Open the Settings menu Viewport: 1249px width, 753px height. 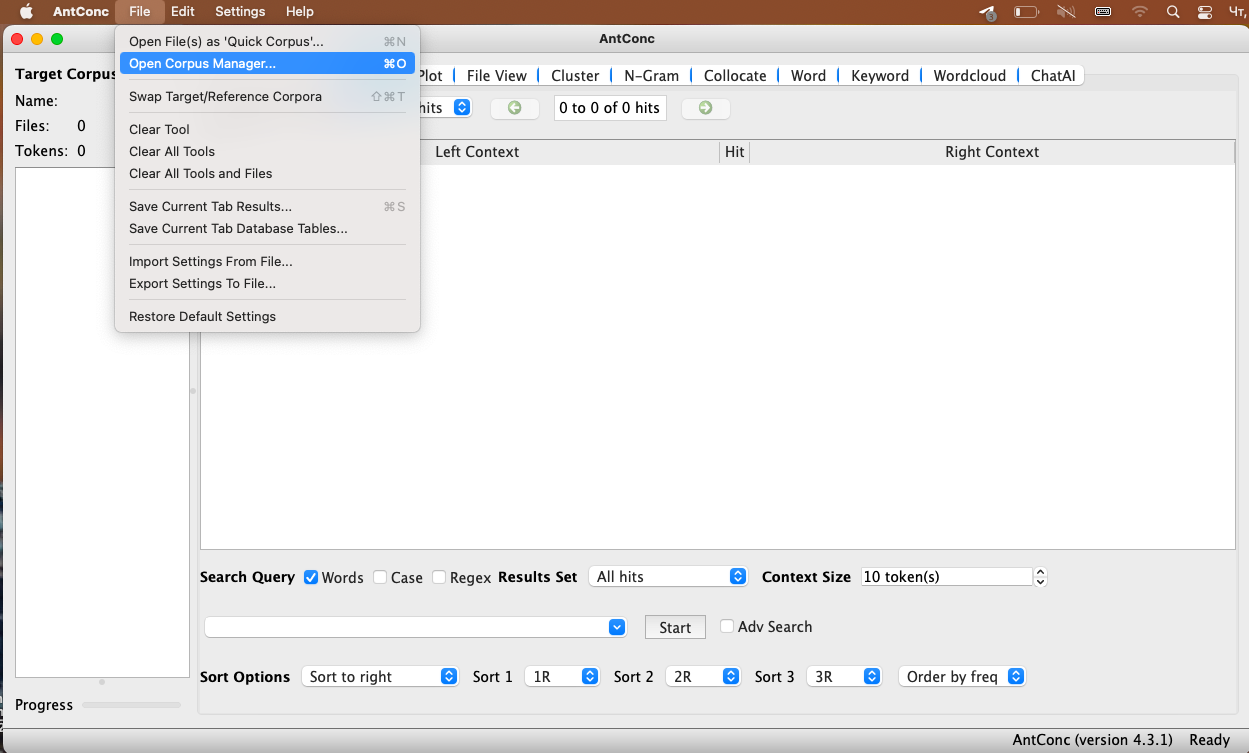tap(240, 12)
